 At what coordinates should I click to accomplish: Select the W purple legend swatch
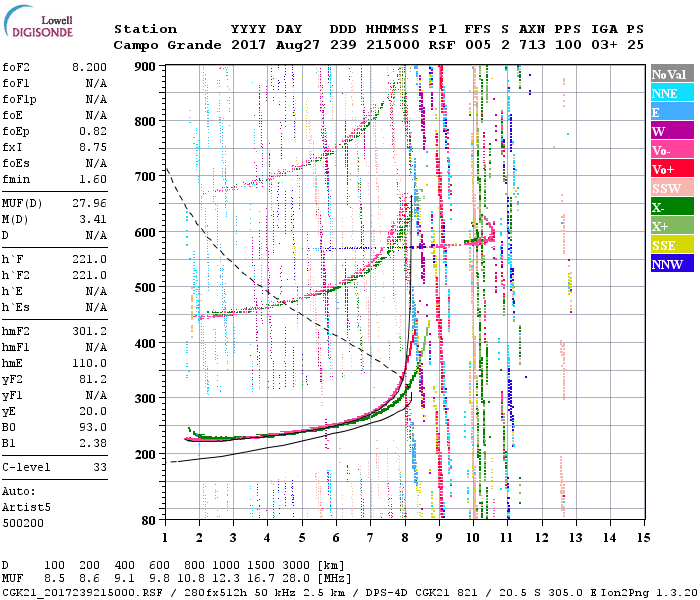[x=671, y=131]
